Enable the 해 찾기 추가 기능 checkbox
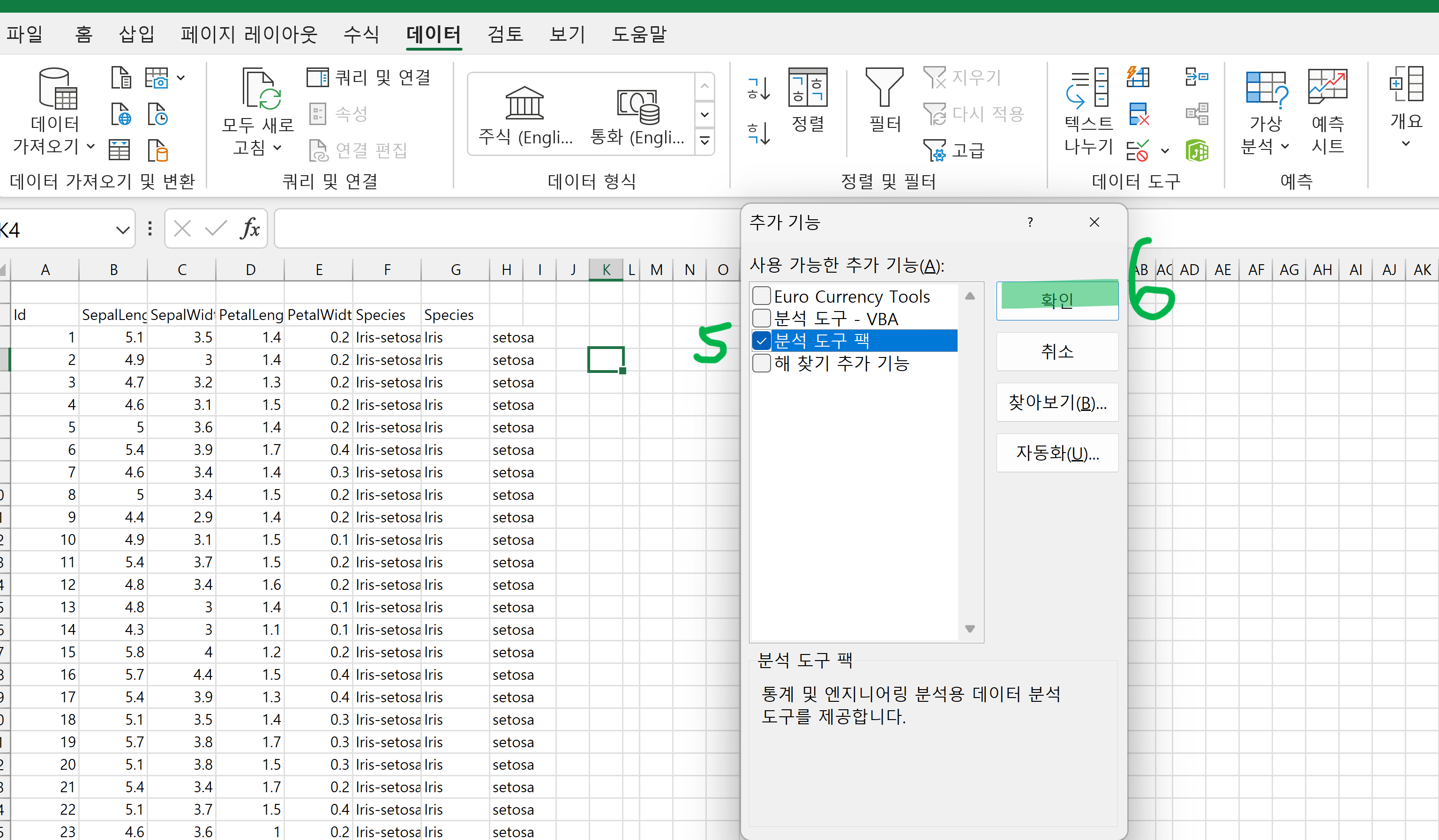Screen dimensions: 1439x840 tap(762, 363)
